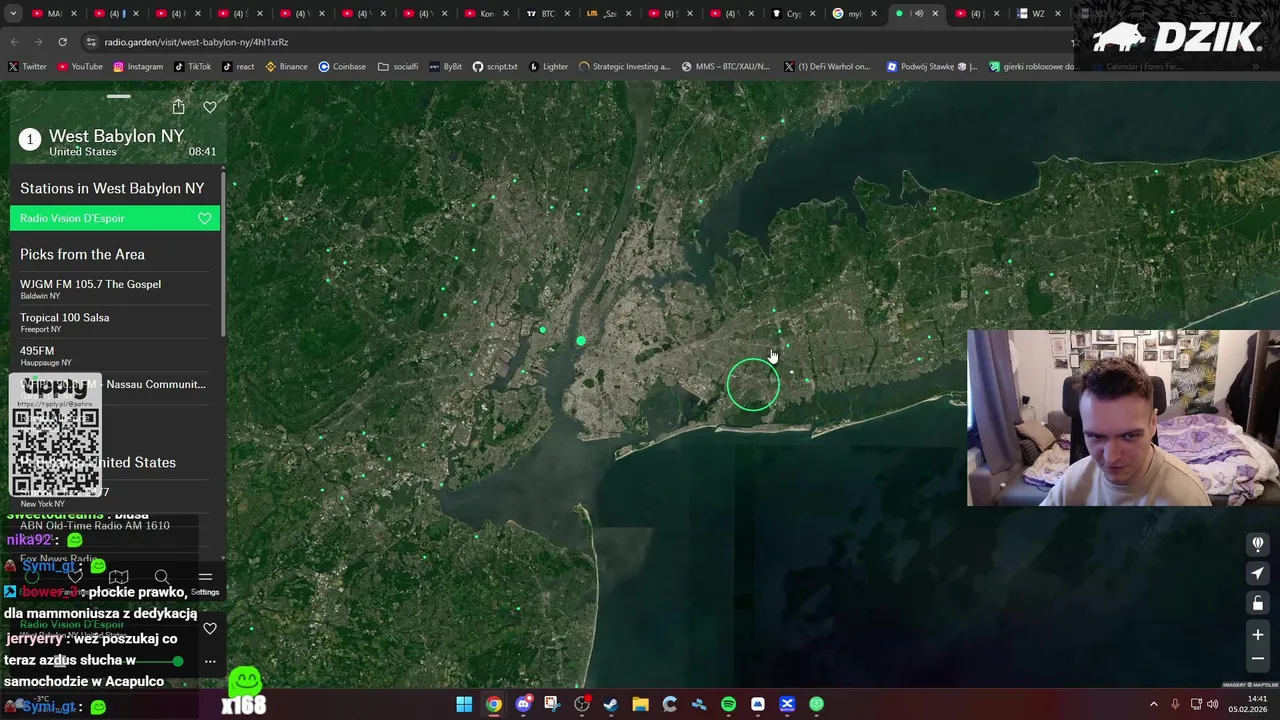Image resolution: width=1280 pixels, height=720 pixels.
Task: View site information icon in address bar
Action: 91,42
